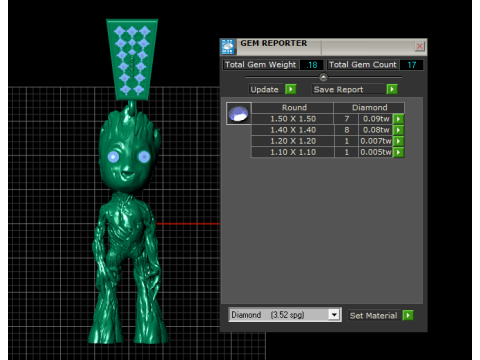
Task: Click the 0.005tw weight cell
Action: tap(376, 152)
